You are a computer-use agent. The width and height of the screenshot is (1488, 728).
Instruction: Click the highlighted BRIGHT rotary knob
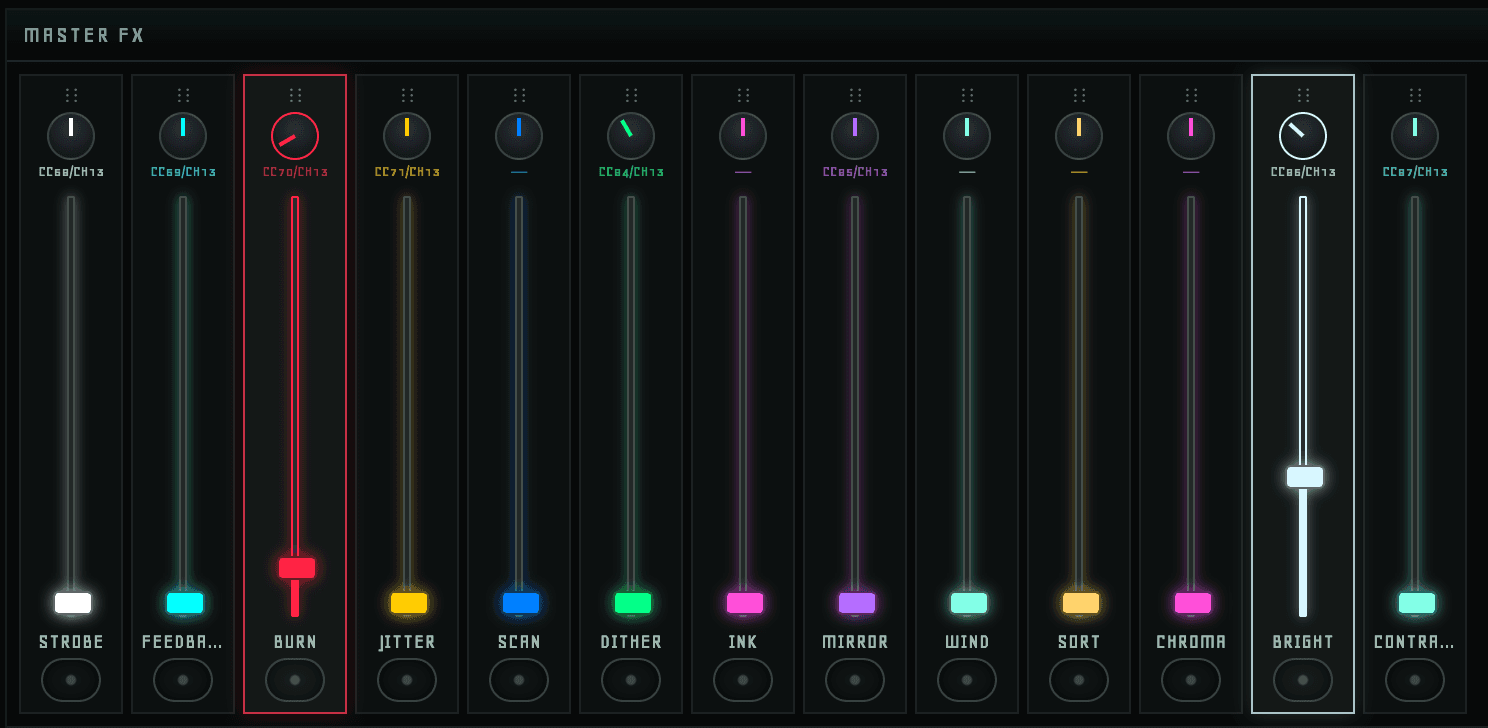pyautogui.click(x=1303, y=136)
